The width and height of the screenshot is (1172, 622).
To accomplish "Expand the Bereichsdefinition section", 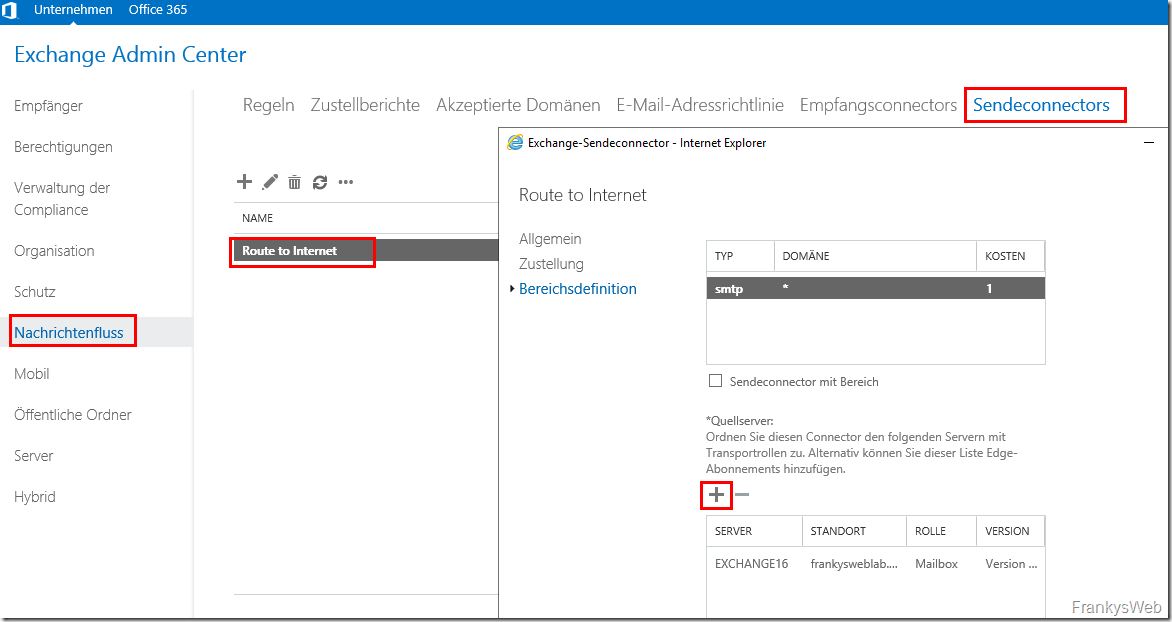I will (577, 288).
